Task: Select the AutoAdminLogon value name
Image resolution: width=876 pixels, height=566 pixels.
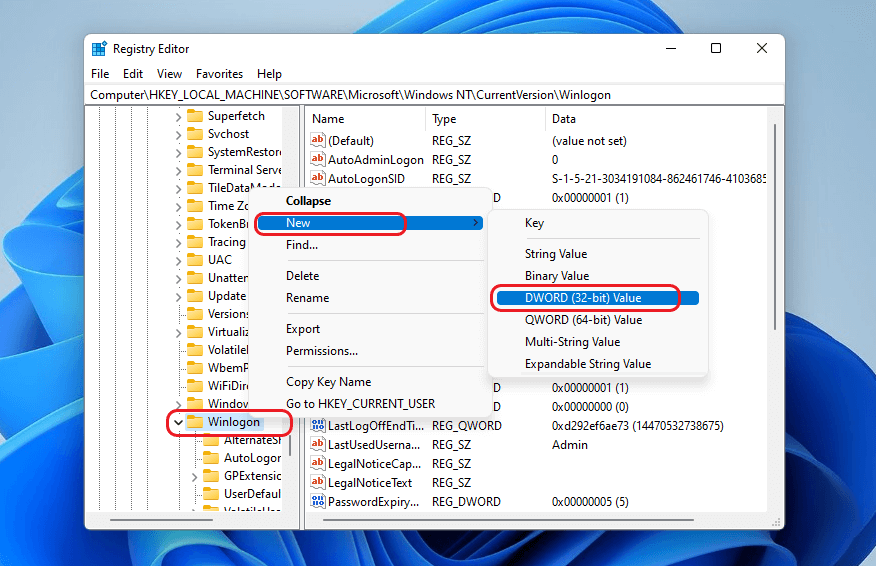Action: click(x=375, y=160)
